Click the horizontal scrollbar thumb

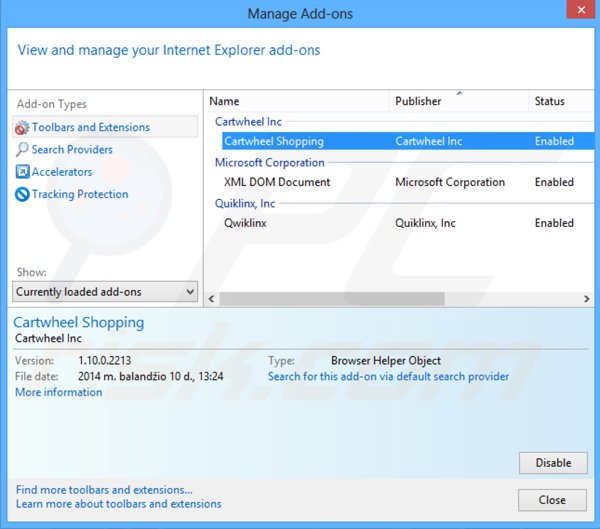[x=332, y=299]
